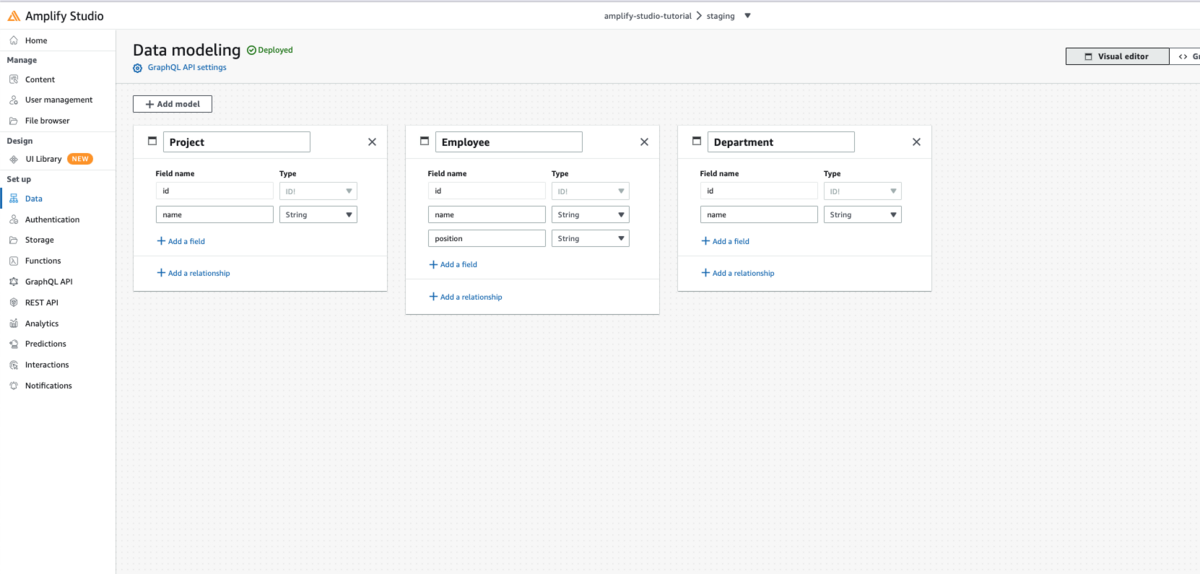Image resolution: width=1200 pixels, height=574 pixels.
Task: Click the Data modeling heading text
Action: (x=187, y=50)
